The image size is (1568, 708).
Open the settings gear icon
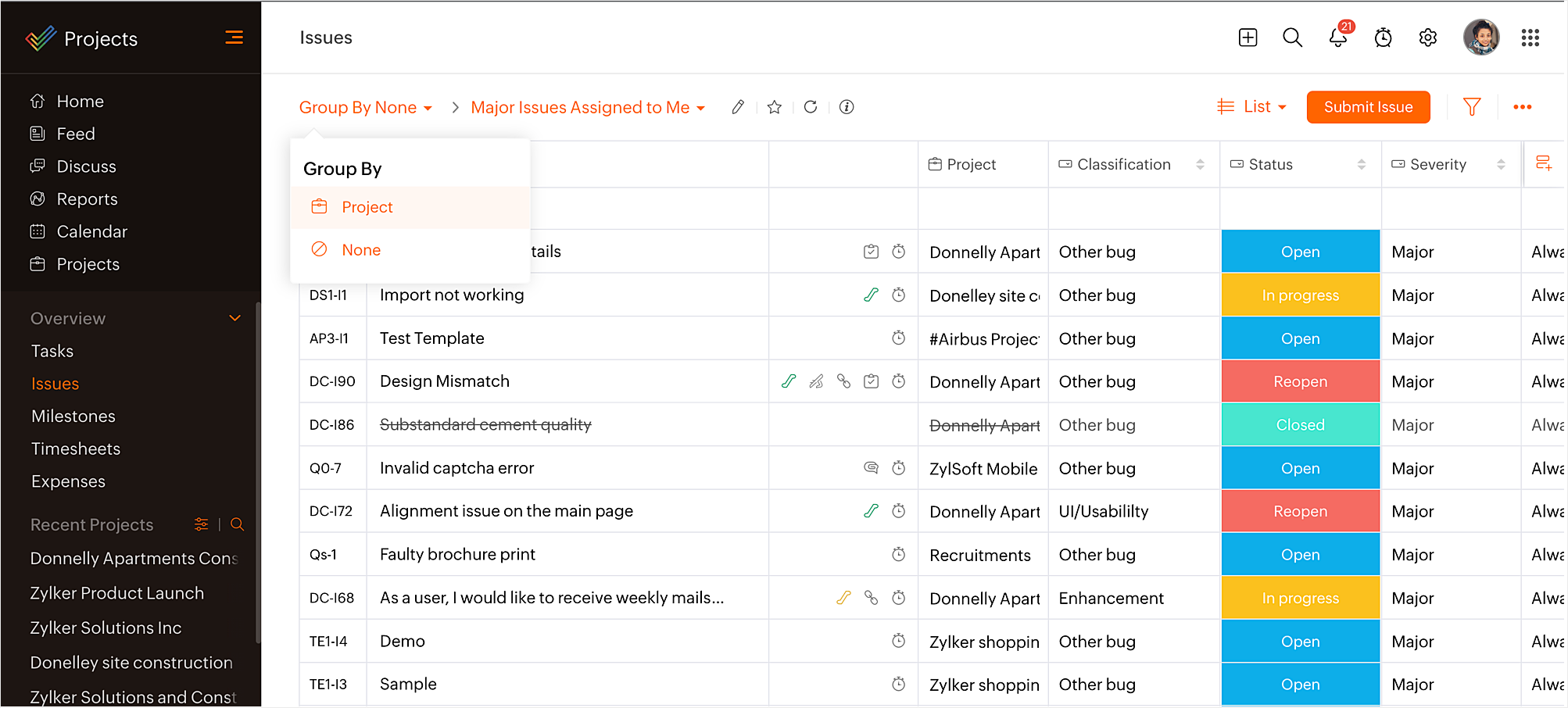pos(1427,38)
